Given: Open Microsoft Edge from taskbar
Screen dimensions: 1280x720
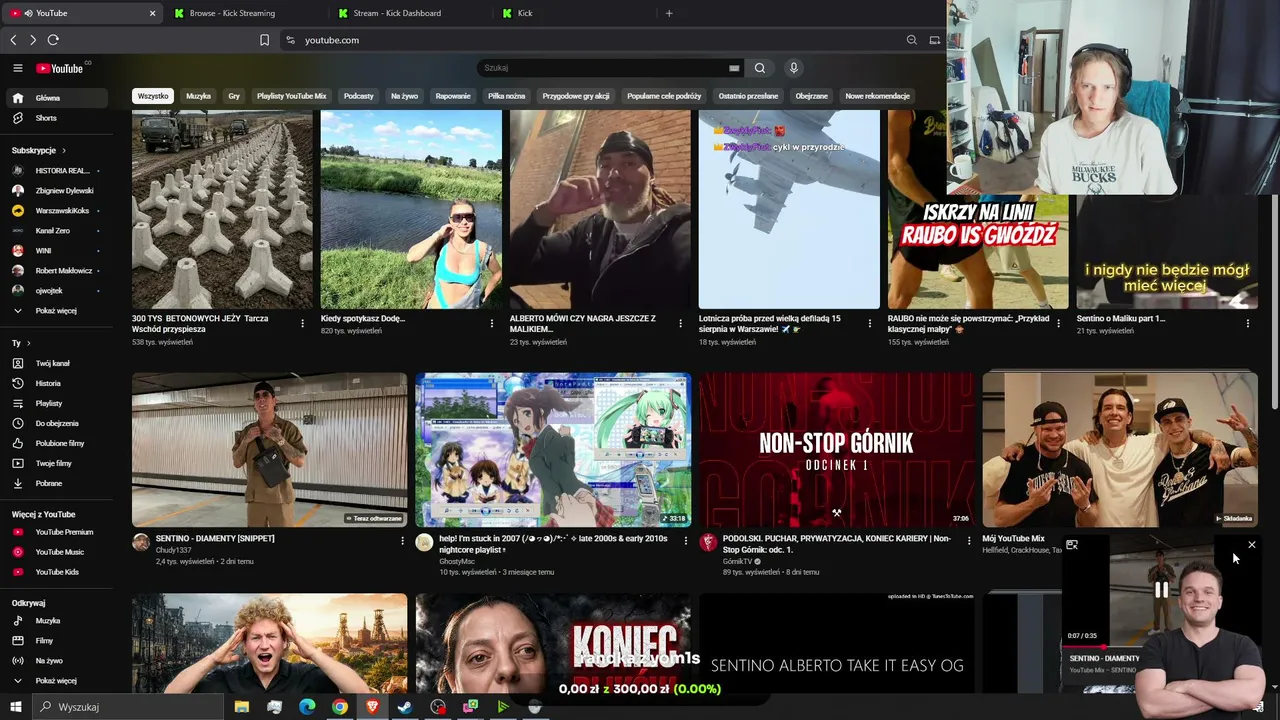Looking at the screenshot, I should [x=307, y=707].
